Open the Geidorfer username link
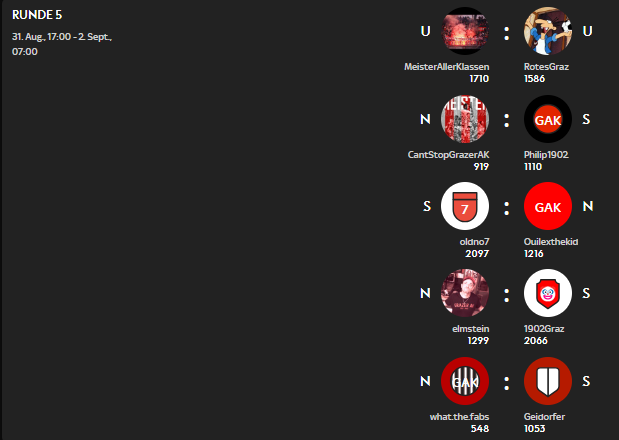The height and width of the screenshot is (440, 619). (x=544, y=417)
